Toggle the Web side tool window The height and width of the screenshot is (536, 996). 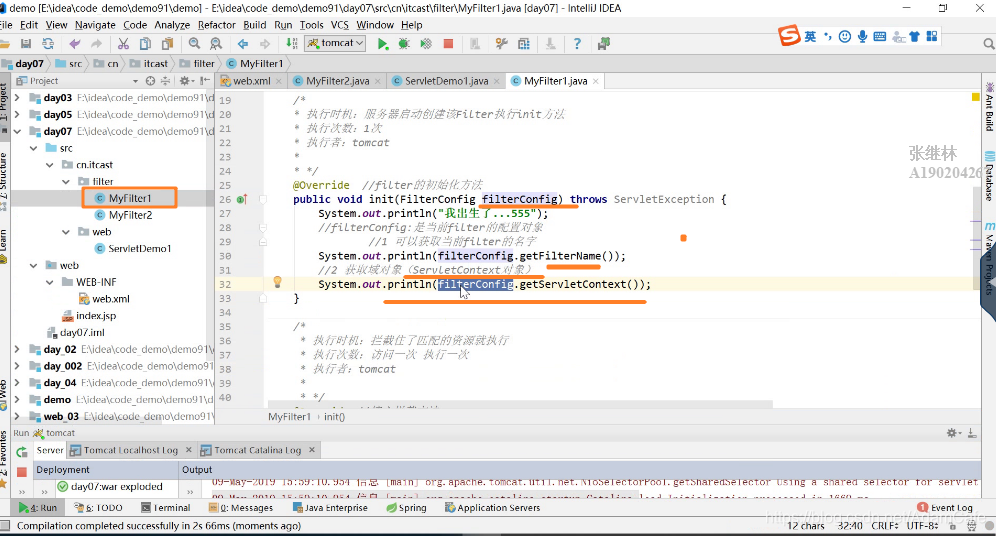4,394
